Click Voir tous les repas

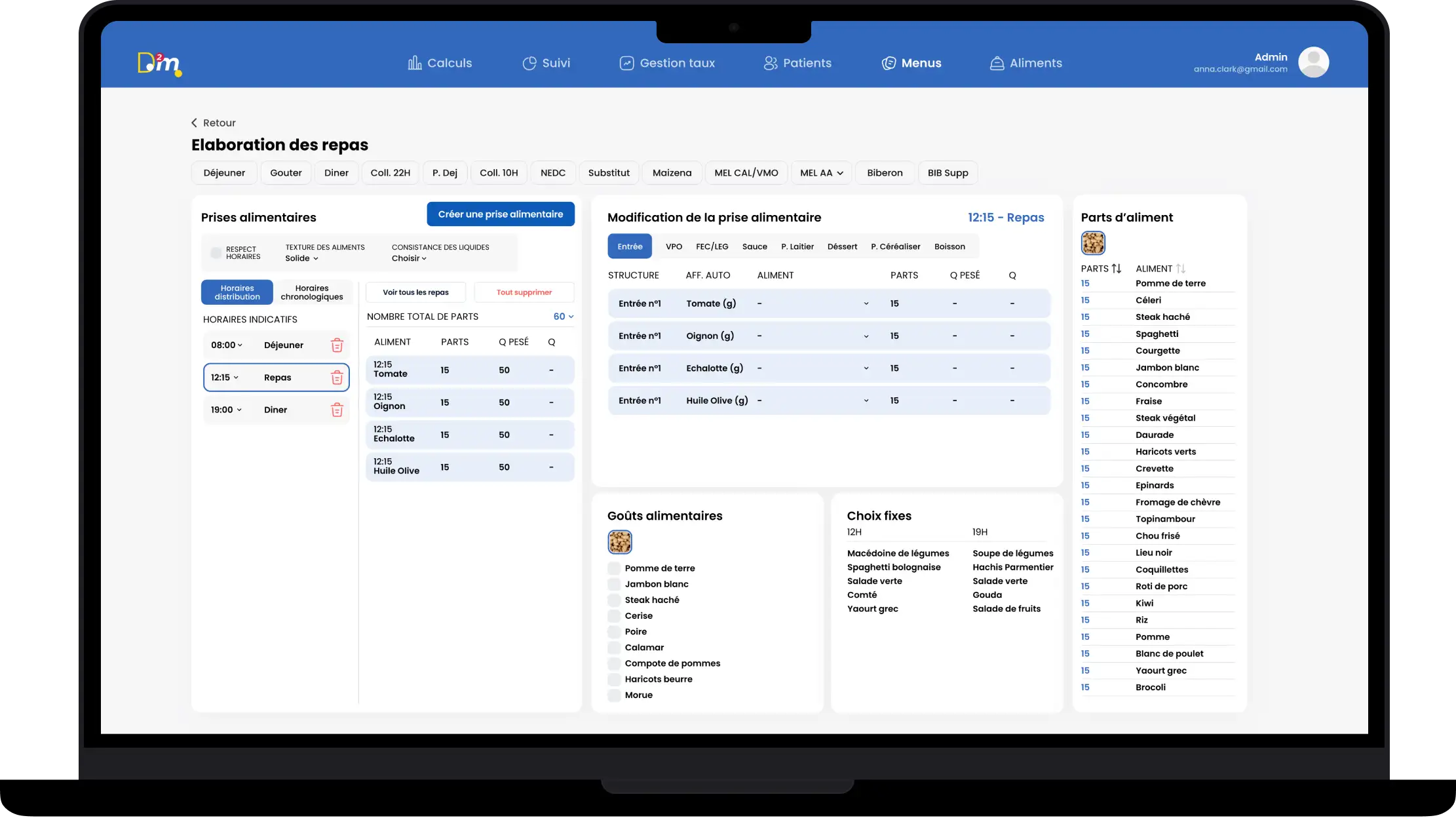[415, 292]
